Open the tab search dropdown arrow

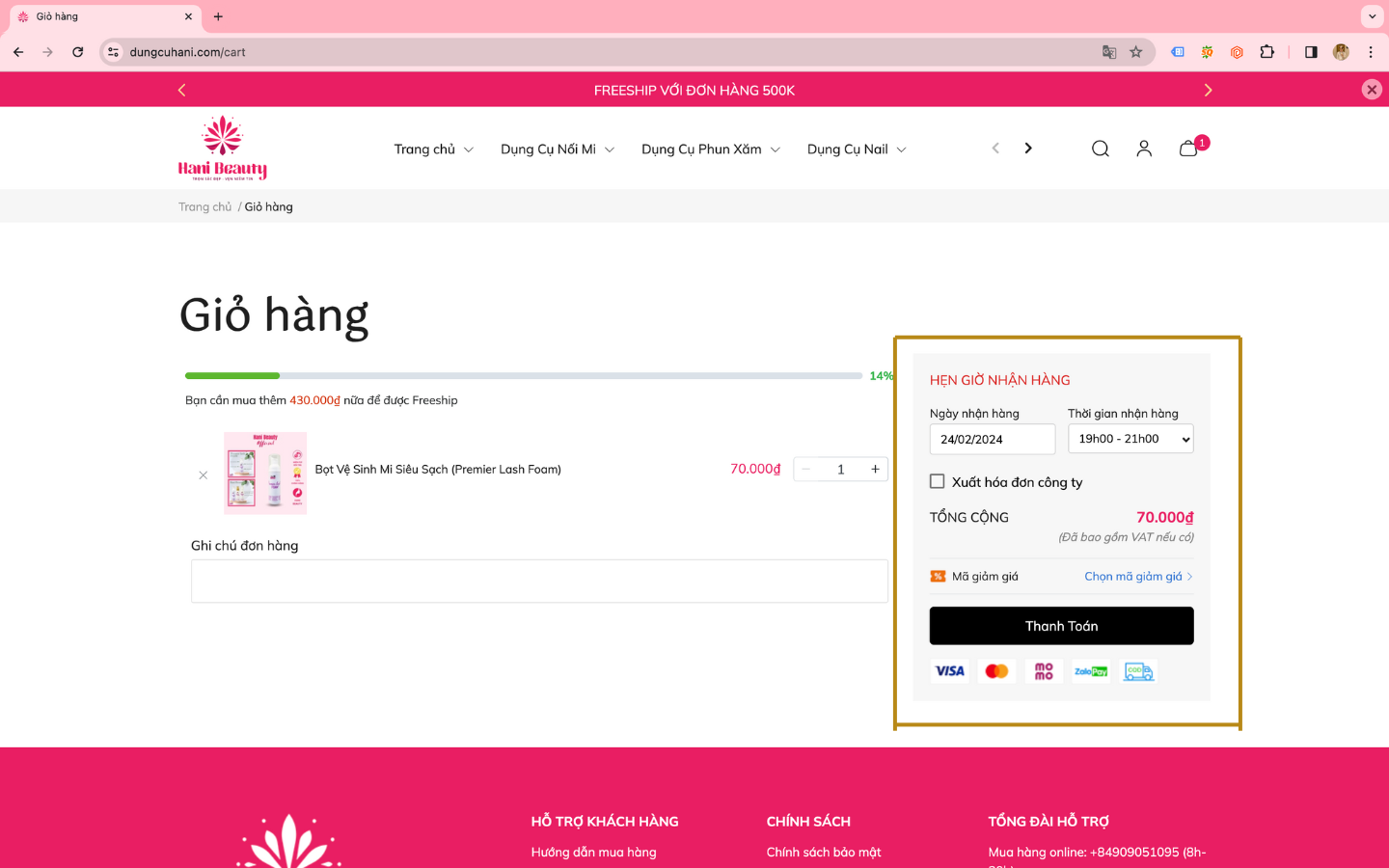pyautogui.click(x=1372, y=16)
